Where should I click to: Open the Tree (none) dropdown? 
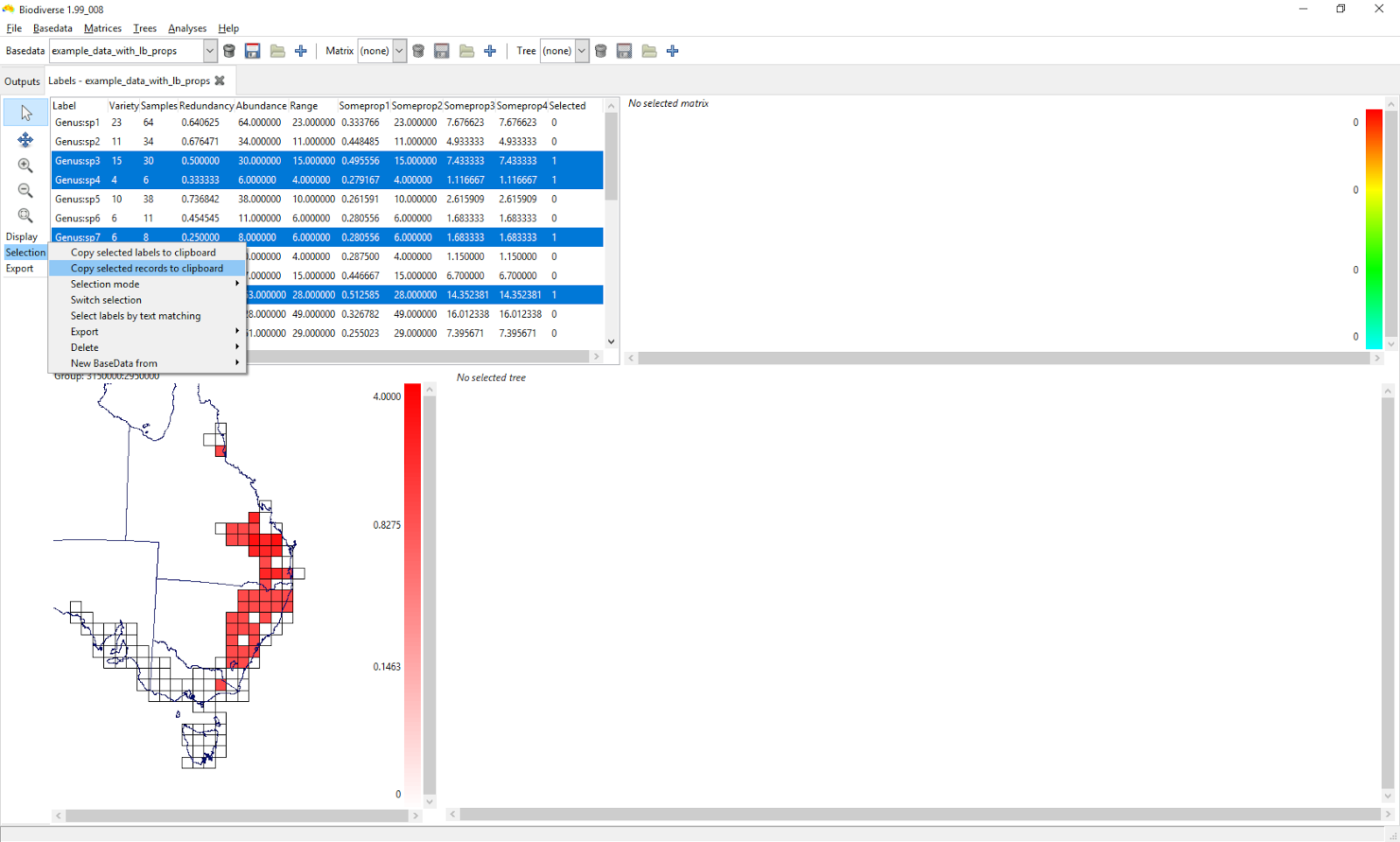pyautogui.click(x=581, y=51)
